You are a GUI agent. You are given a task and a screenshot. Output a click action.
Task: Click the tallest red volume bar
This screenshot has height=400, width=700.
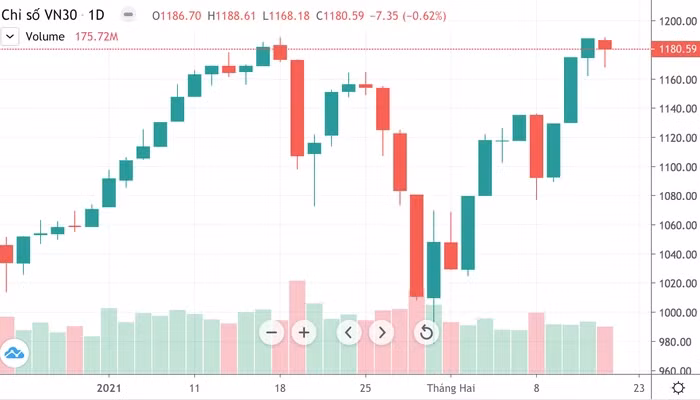pyautogui.click(x=297, y=325)
